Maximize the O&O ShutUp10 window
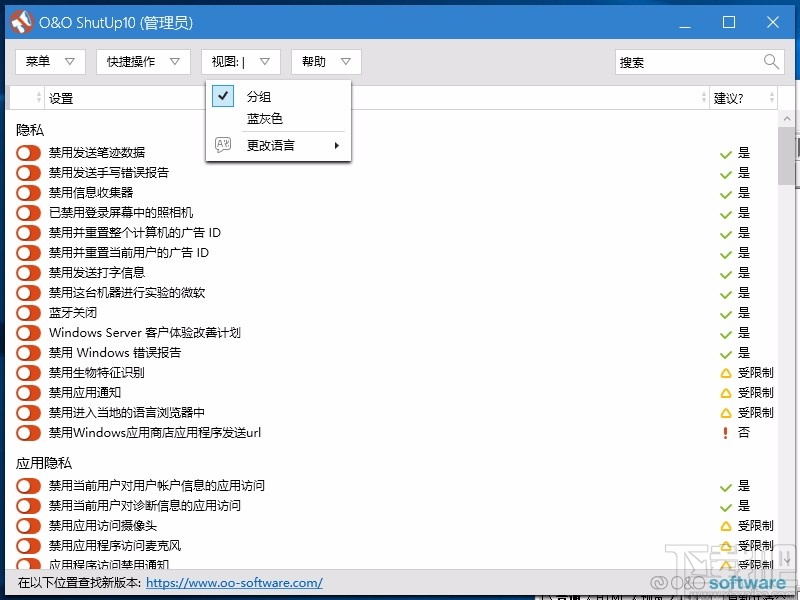This screenshot has width=800, height=600. (729, 22)
